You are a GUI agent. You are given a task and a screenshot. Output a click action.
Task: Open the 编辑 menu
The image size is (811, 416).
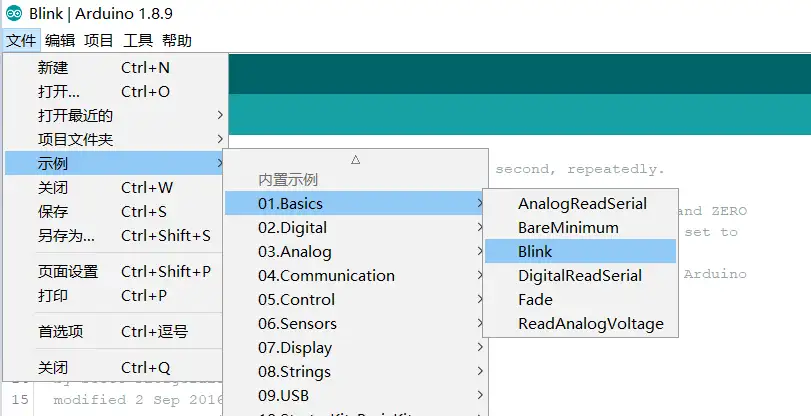[60, 41]
